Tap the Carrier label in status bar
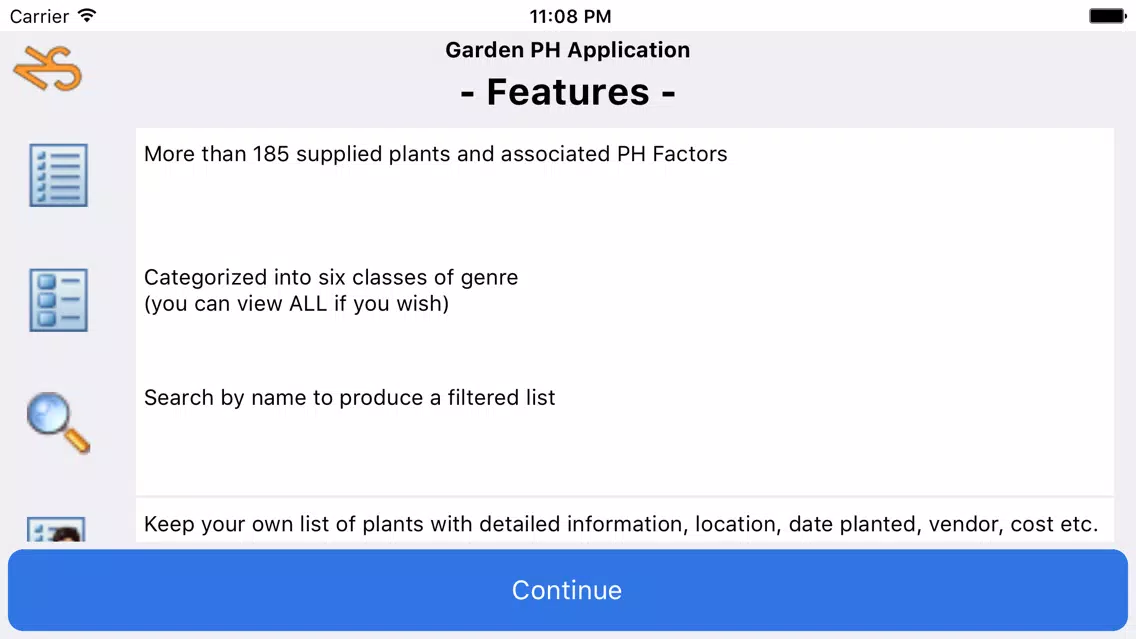 tap(39, 16)
